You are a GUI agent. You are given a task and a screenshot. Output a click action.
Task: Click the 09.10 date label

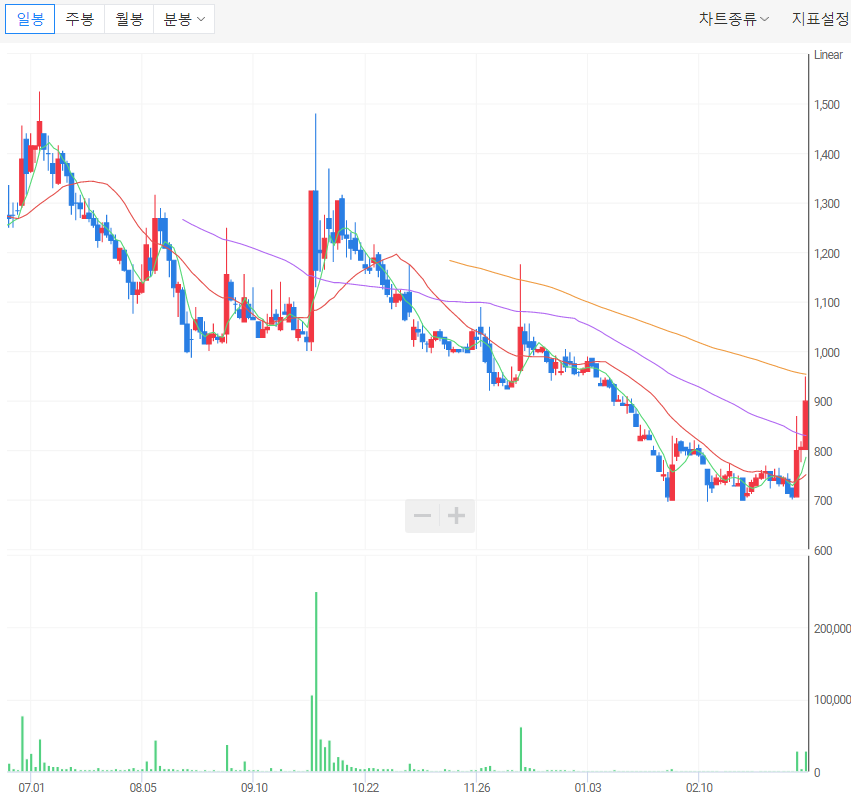tap(254, 787)
